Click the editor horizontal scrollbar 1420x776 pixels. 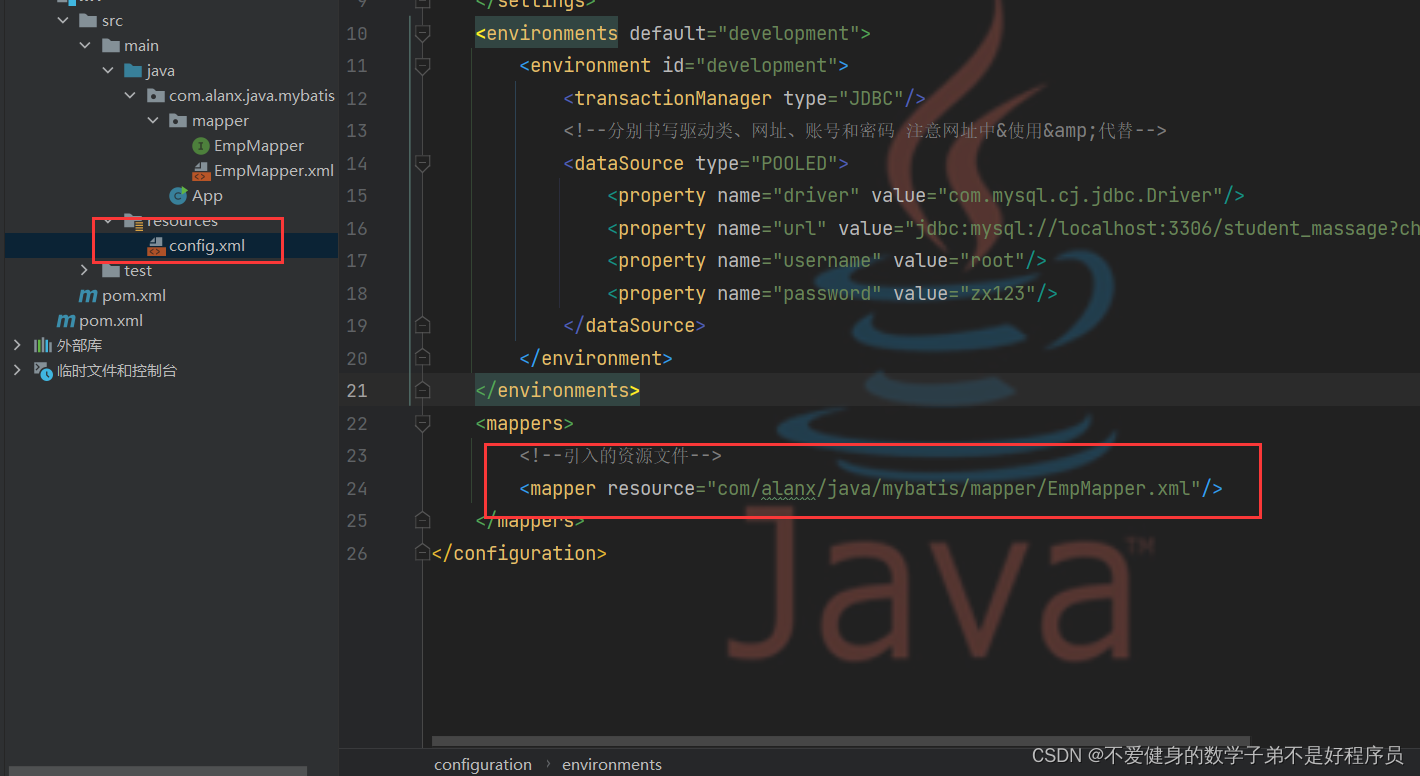click(x=841, y=742)
